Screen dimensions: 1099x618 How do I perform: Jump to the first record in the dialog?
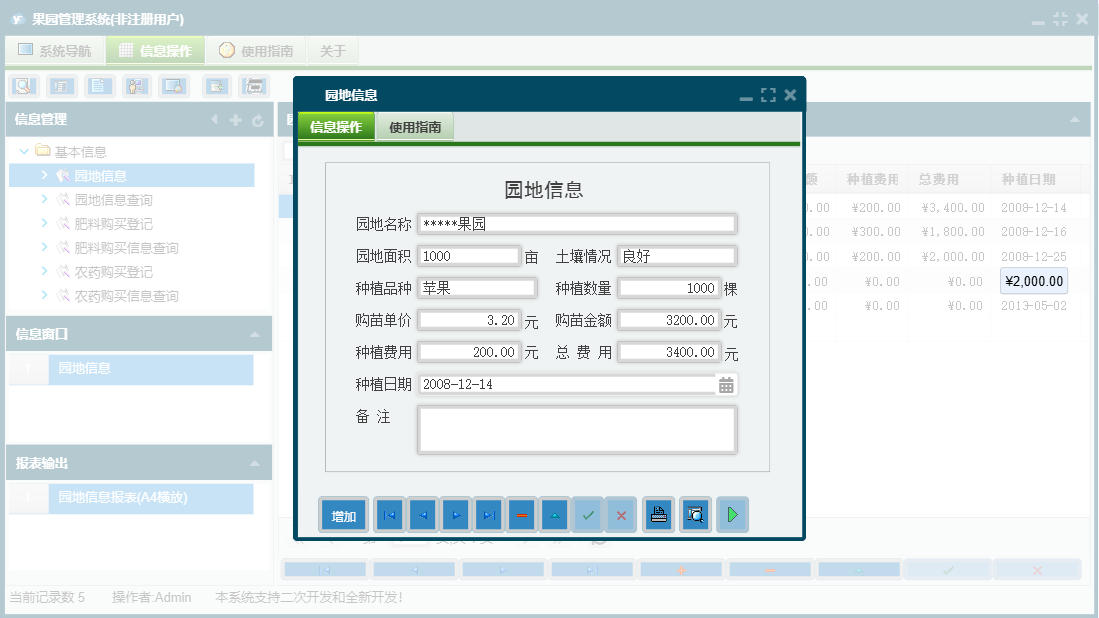(389, 514)
